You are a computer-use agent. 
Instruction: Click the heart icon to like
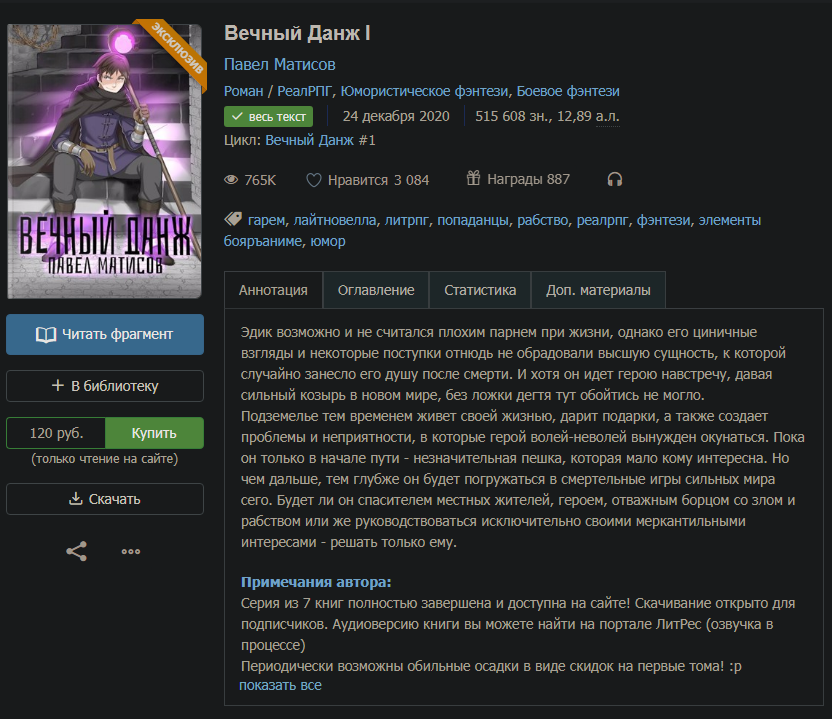(314, 180)
